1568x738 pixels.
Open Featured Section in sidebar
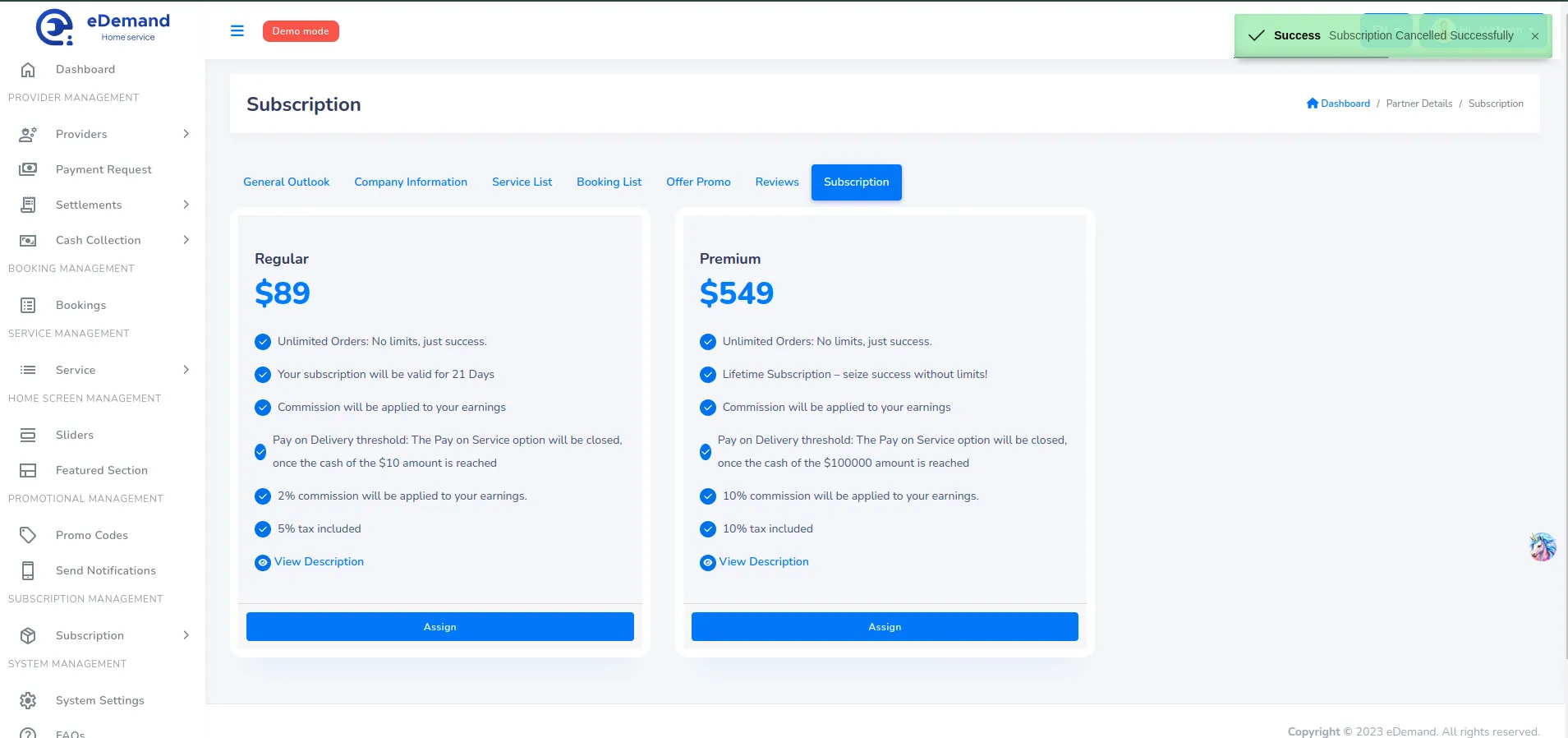[x=102, y=470]
